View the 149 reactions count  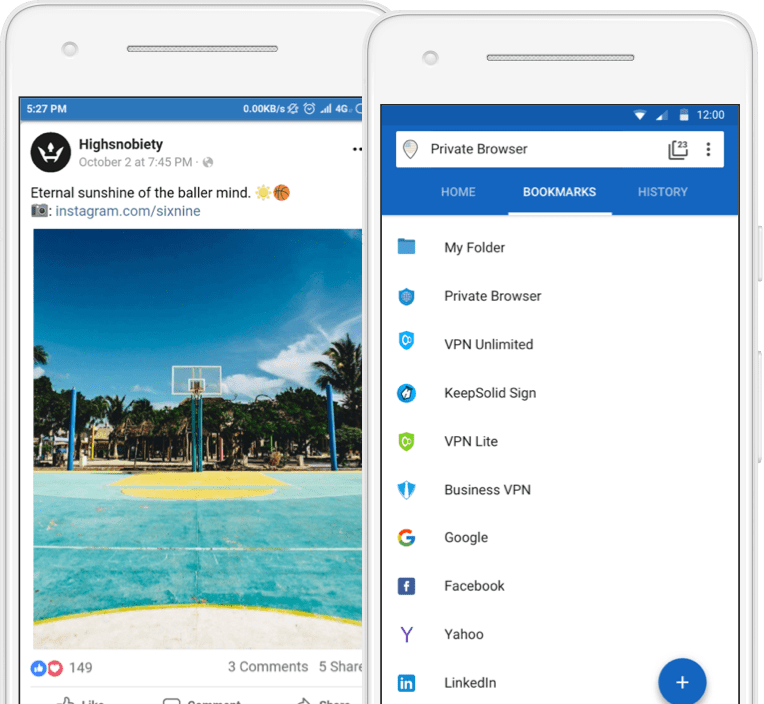pos(80,667)
